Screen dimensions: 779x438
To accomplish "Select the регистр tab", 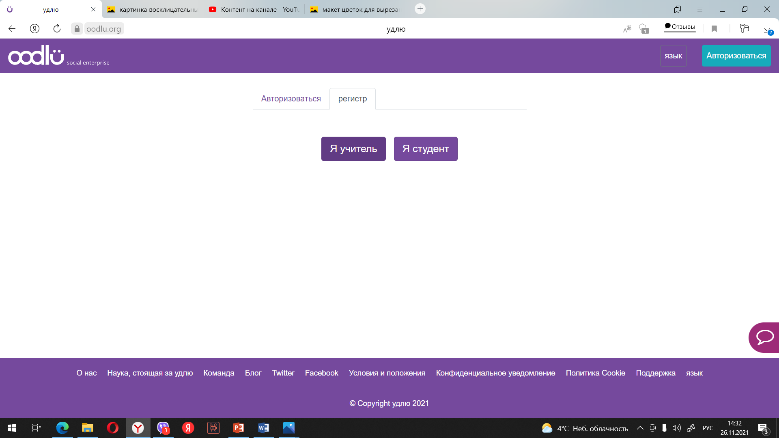I will pos(352,99).
